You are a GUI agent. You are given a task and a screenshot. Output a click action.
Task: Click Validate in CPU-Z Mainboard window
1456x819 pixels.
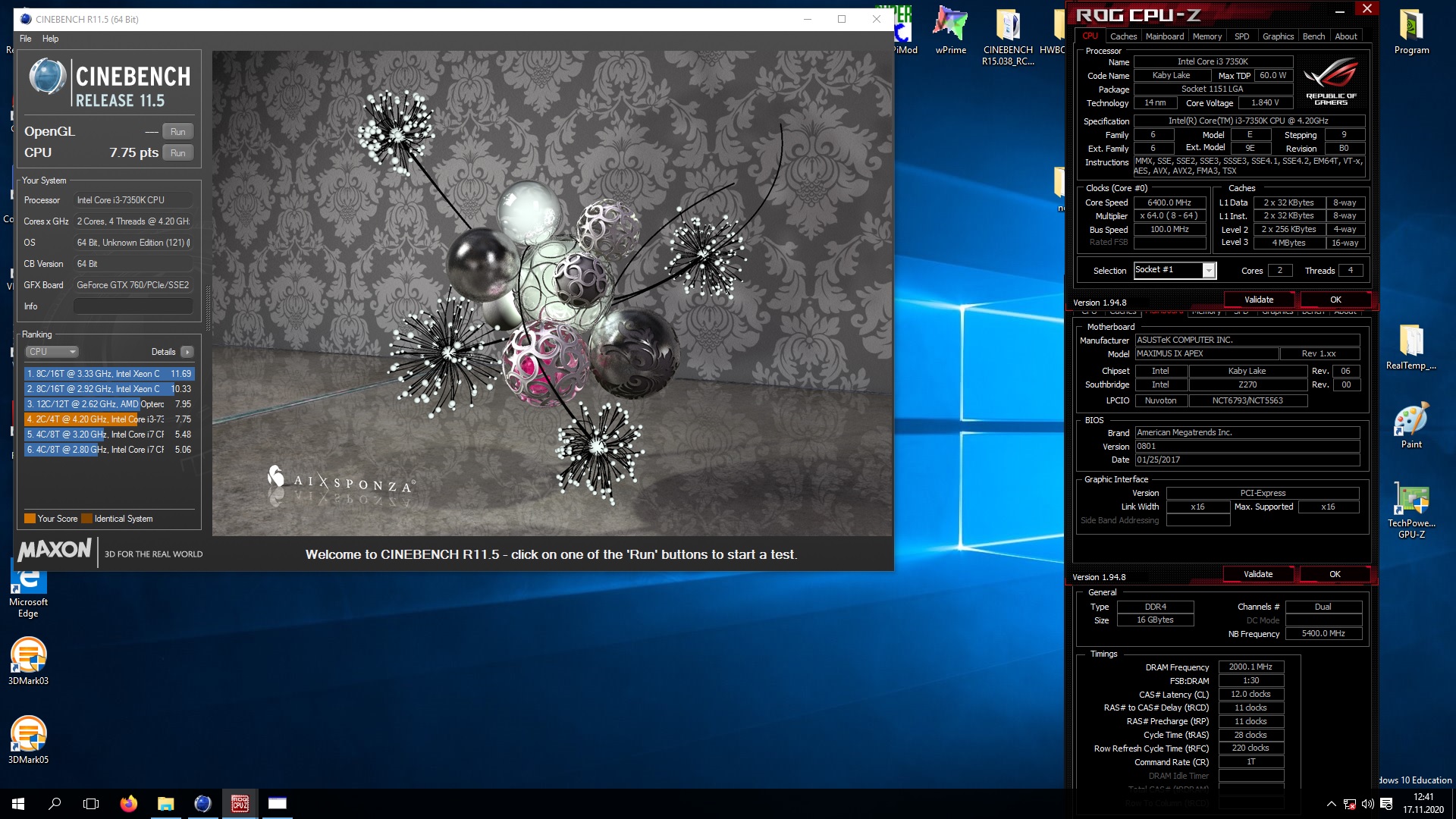pyautogui.click(x=1258, y=574)
